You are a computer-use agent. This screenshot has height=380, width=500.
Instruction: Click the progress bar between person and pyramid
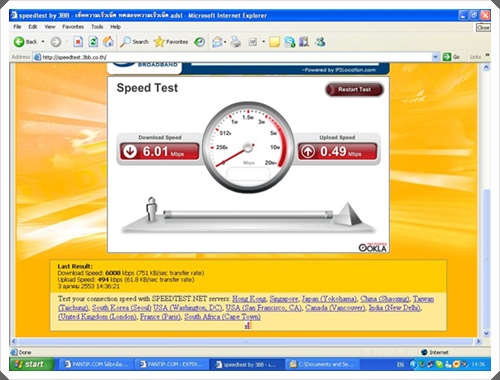coord(248,214)
